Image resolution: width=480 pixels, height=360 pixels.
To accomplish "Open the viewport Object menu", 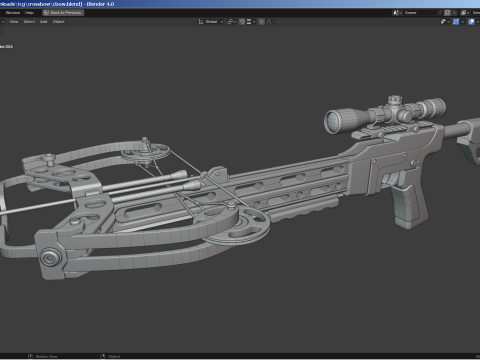I will [x=58, y=22].
